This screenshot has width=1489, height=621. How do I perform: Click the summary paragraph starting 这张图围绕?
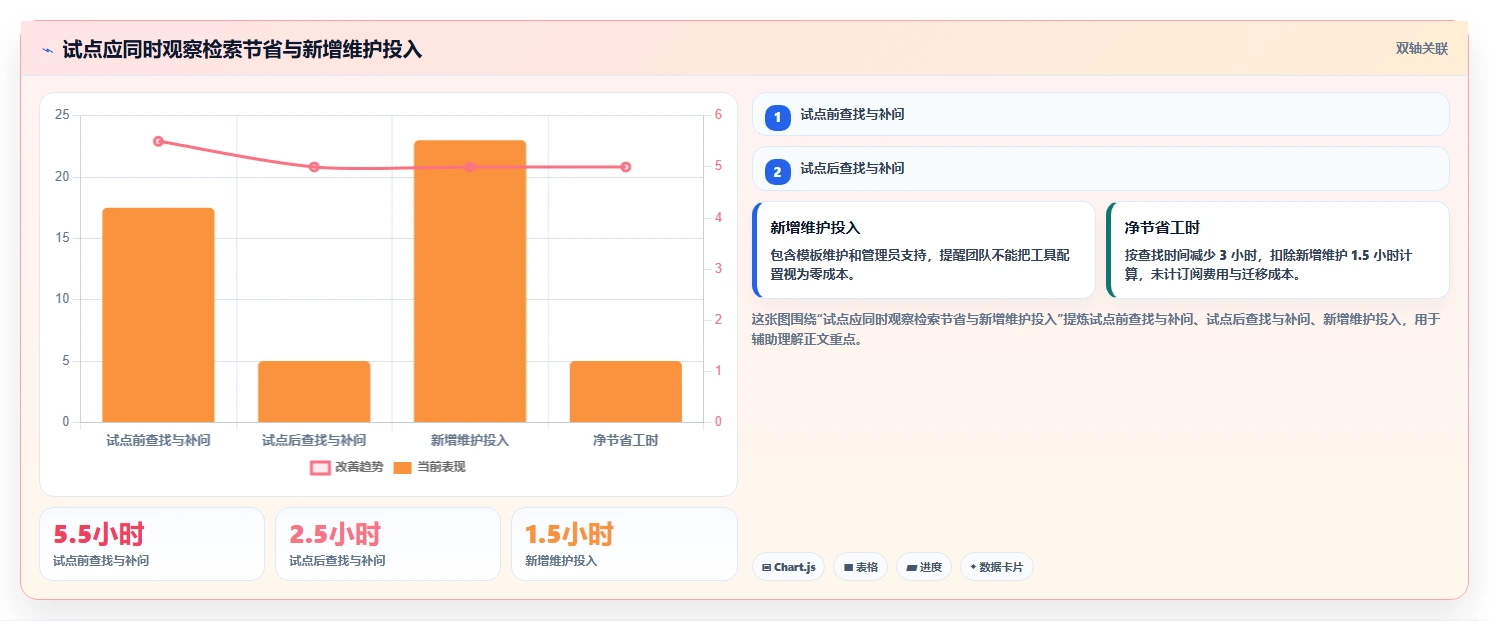(x=1096, y=329)
